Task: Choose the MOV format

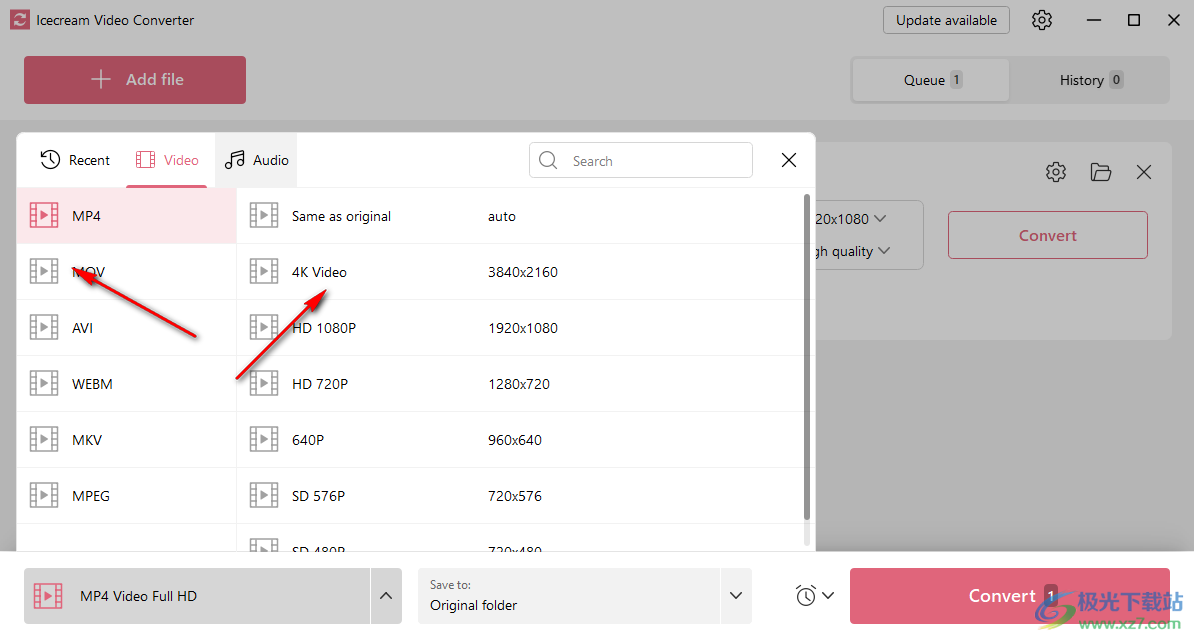Action: pyautogui.click(x=126, y=271)
